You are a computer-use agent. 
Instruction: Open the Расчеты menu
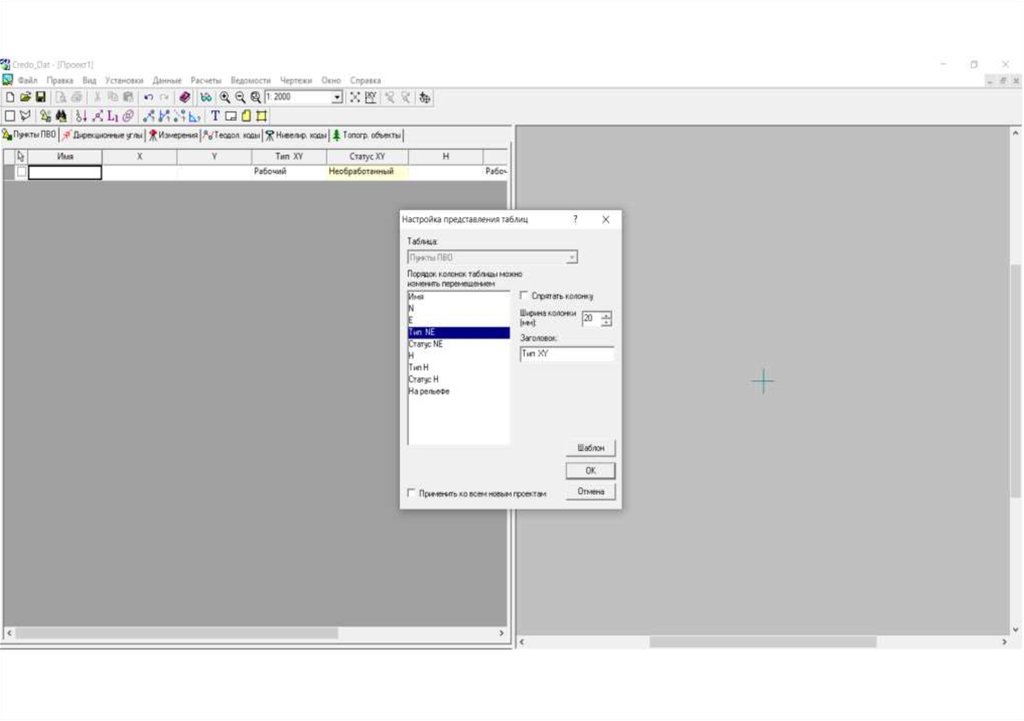[206, 80]
